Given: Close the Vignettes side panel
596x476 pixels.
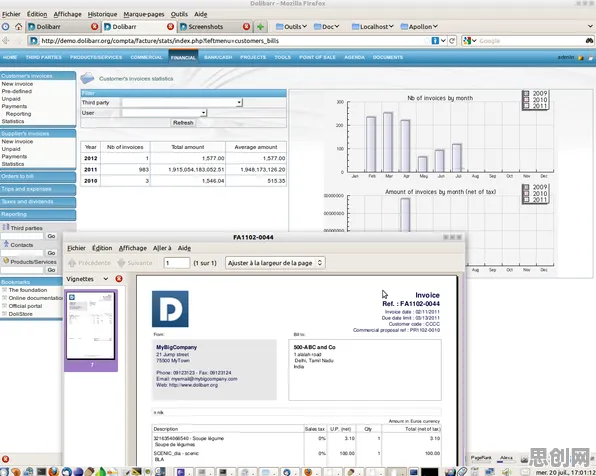Looking at the screenshot, I should (x=119, y=279).
